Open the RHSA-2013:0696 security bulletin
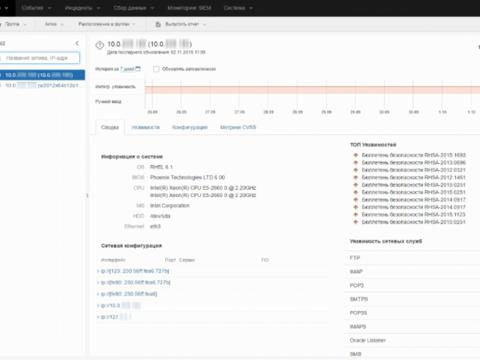Viewport: 480px width, 360px height. (x=414, y=162)
